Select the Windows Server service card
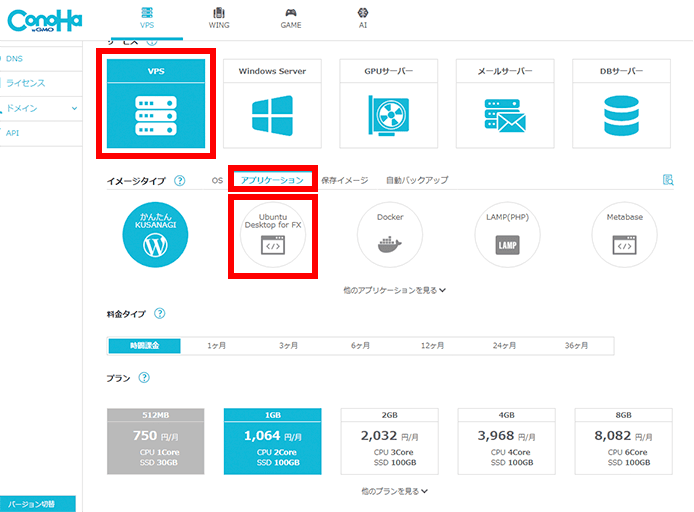 coord(272,103)
